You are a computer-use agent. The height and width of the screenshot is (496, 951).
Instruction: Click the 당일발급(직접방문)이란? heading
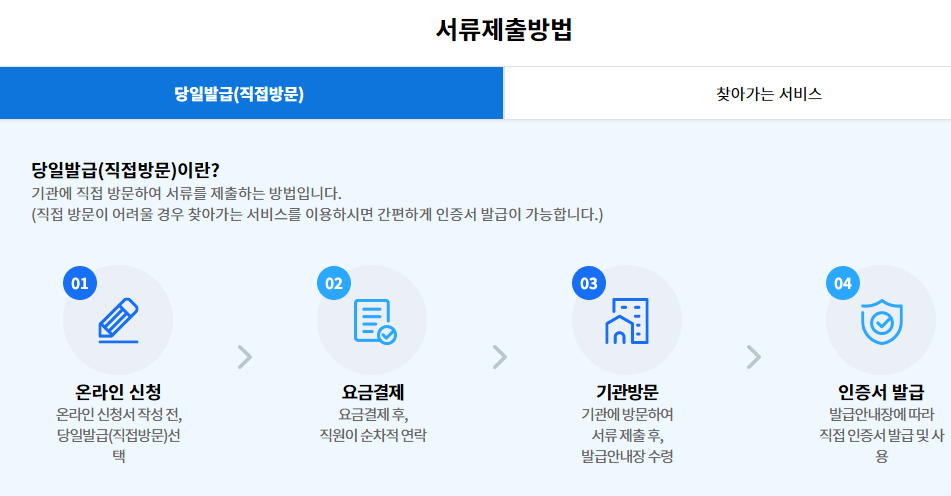point(126,170)
